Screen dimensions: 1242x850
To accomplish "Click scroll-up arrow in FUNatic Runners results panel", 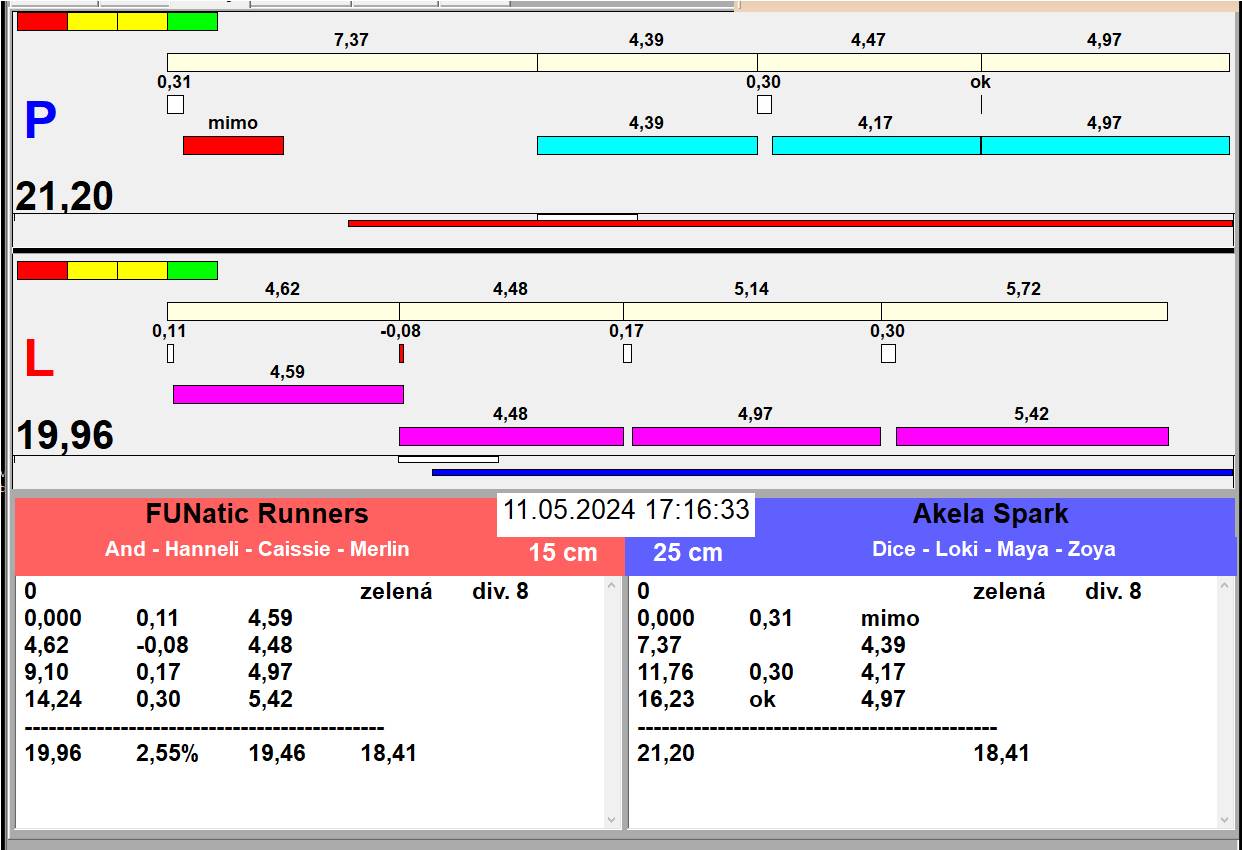I will 612,587.
